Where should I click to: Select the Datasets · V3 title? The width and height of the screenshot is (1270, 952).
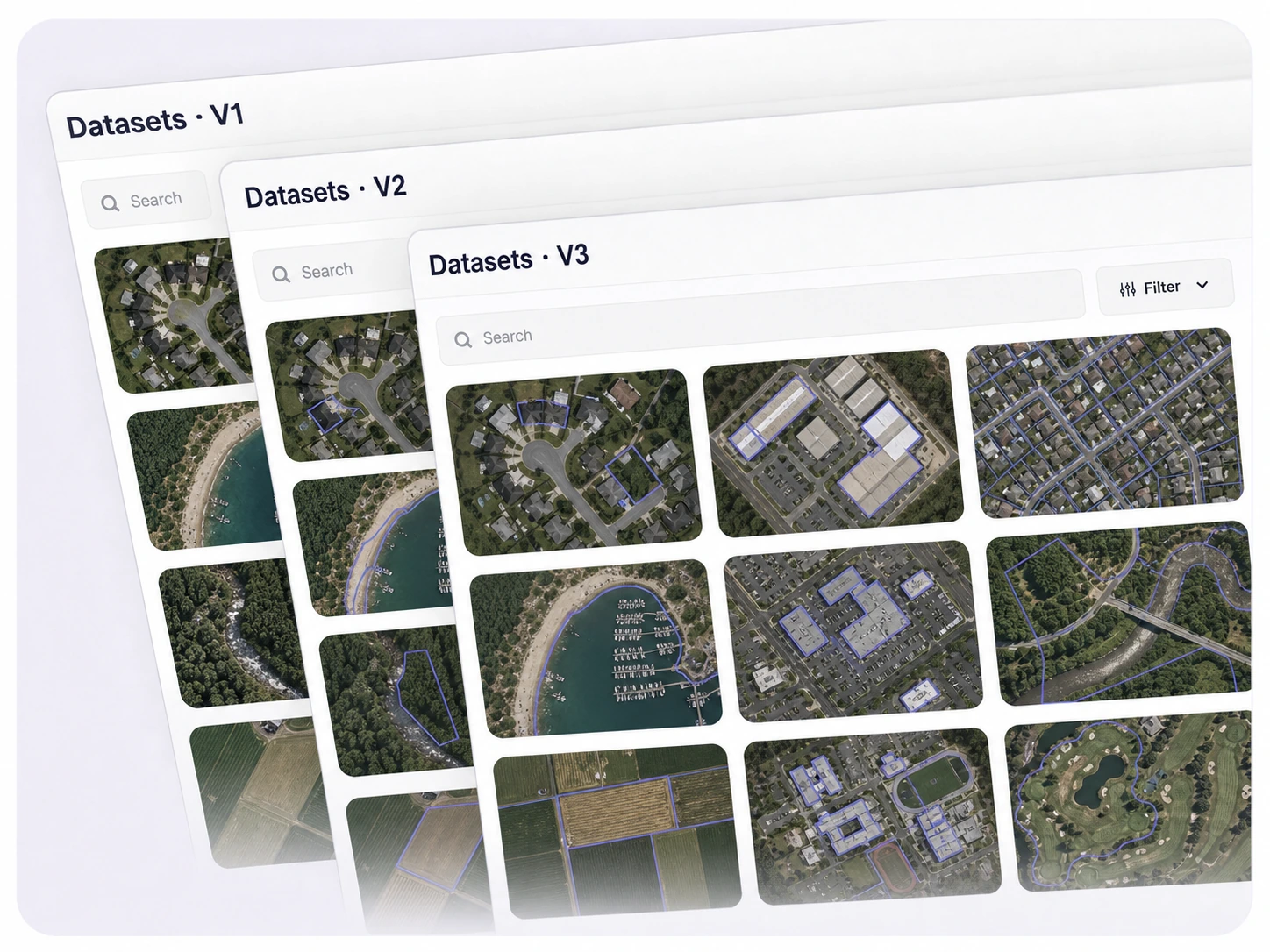pos(508,259)
